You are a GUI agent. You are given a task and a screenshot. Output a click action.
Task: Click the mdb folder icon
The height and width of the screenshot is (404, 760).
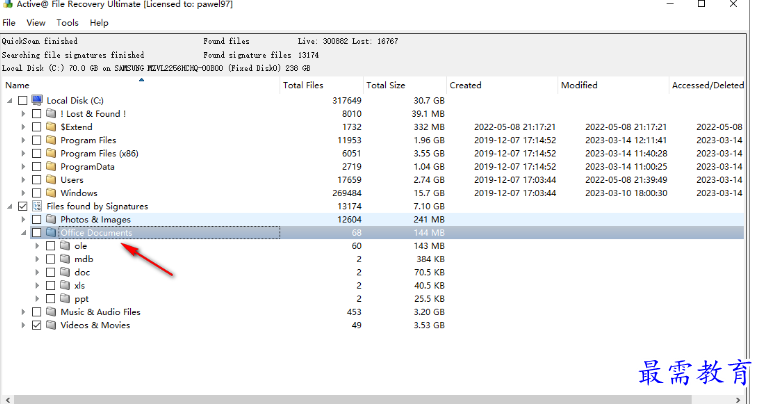[65, 259]
